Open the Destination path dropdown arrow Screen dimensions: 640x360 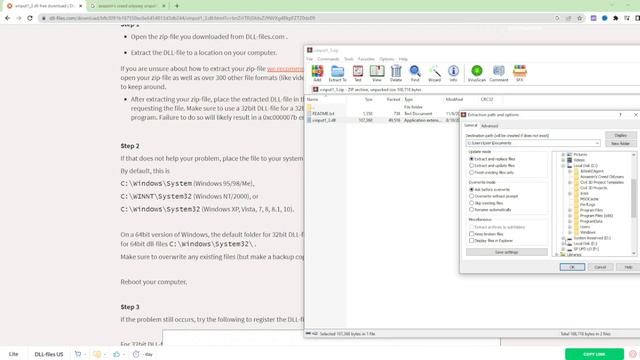pos(597,143)
